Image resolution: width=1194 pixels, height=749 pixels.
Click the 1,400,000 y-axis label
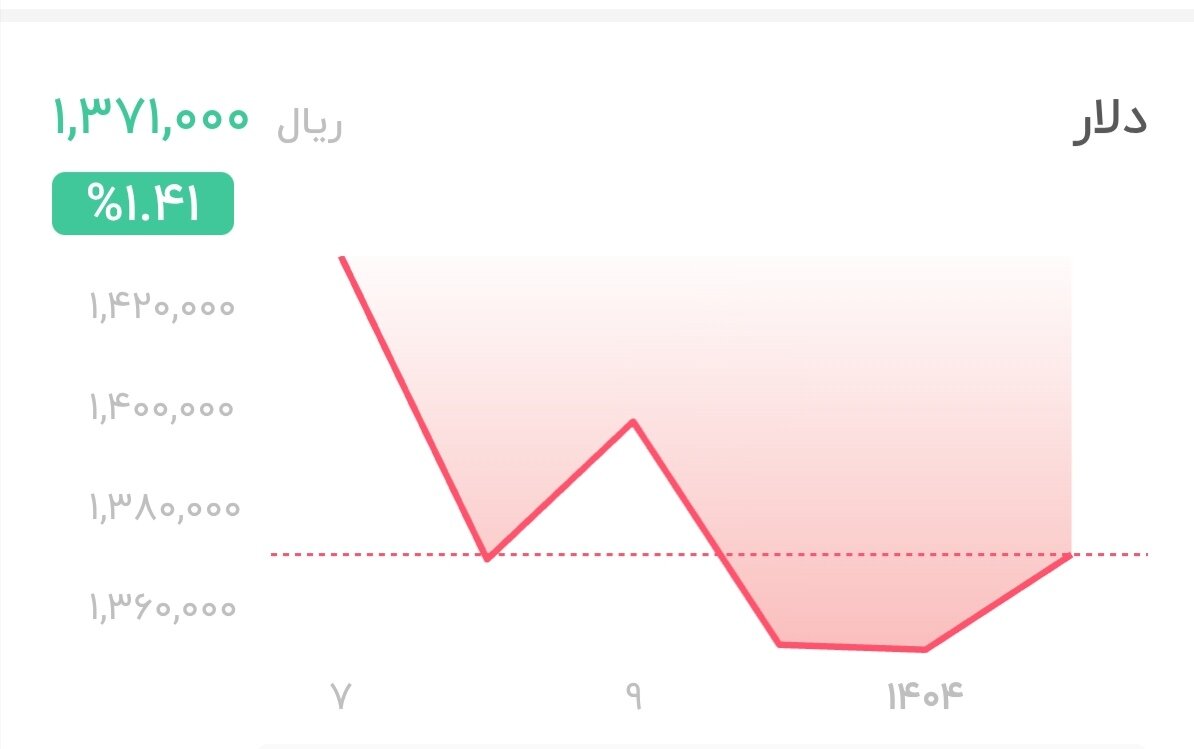(x=162, y=407)
